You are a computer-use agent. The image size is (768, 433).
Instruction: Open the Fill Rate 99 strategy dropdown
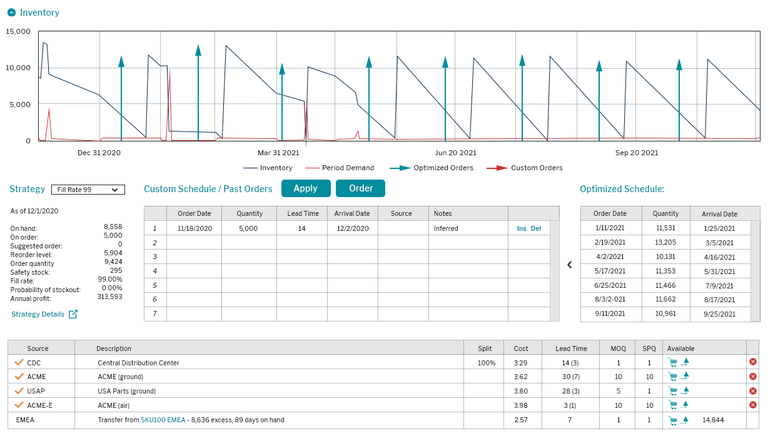[x=88, y=189]
